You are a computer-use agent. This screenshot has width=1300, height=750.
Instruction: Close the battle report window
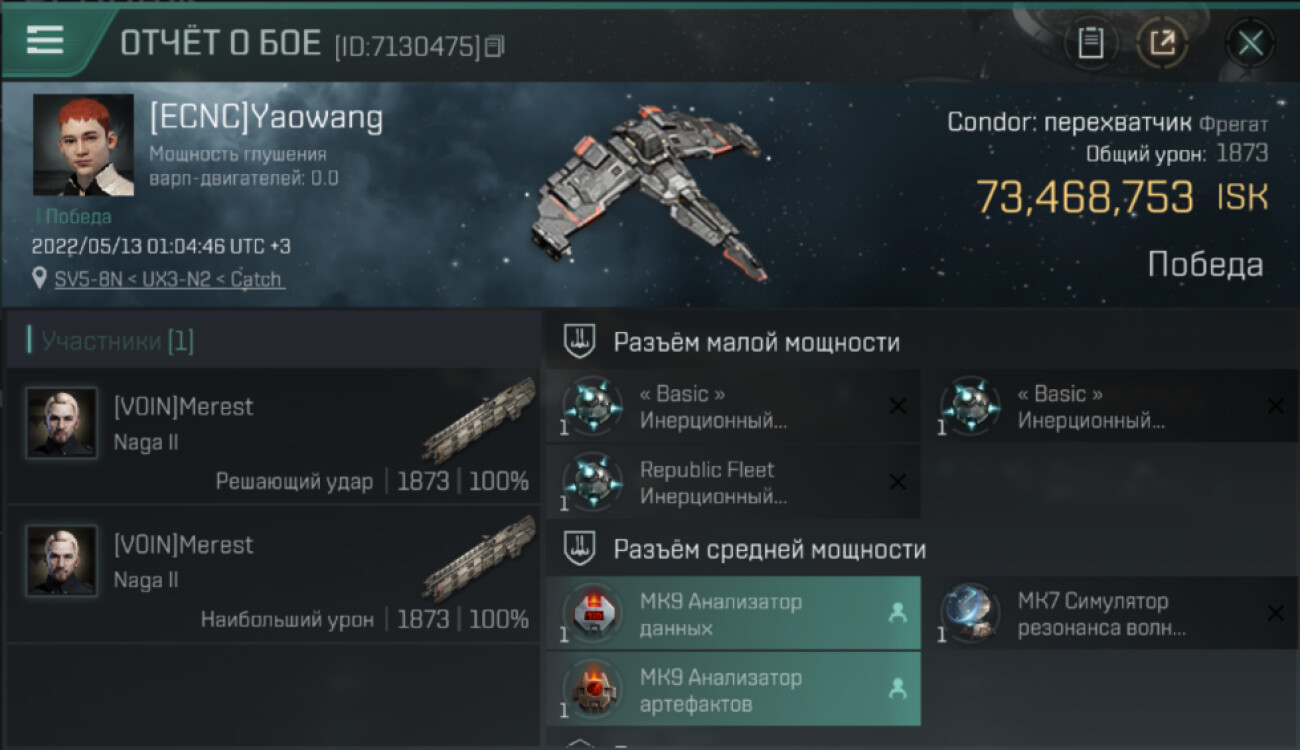(x=1250, y=43)
